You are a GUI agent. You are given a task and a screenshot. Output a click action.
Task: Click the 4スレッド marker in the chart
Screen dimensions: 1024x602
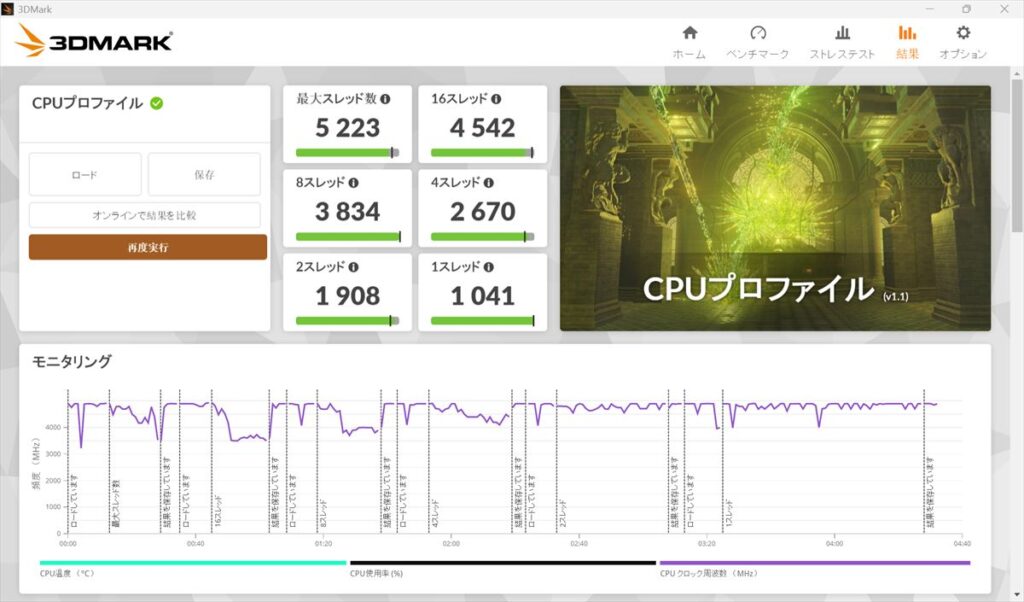click(x=434, y=513)
